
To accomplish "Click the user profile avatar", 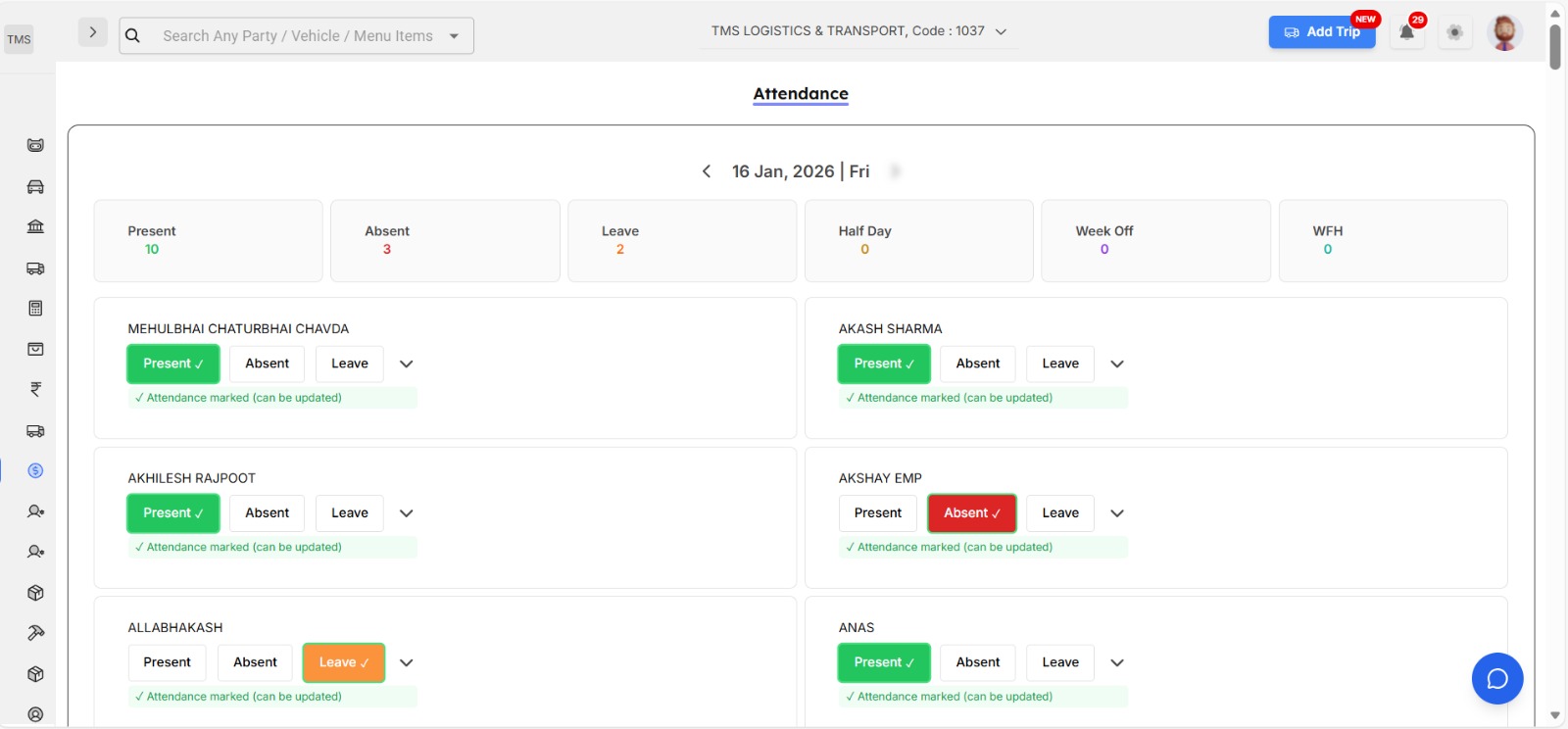I will [1503, 32].
